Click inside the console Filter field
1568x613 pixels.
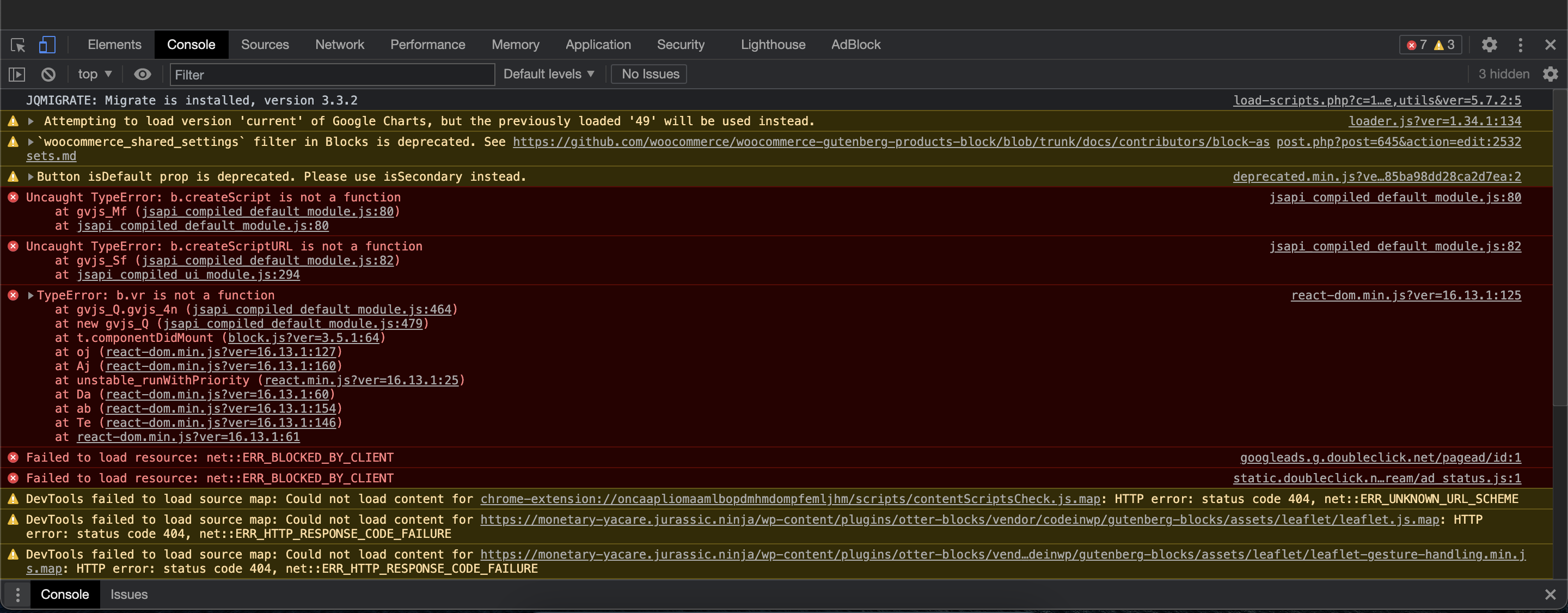click(332, 74)
